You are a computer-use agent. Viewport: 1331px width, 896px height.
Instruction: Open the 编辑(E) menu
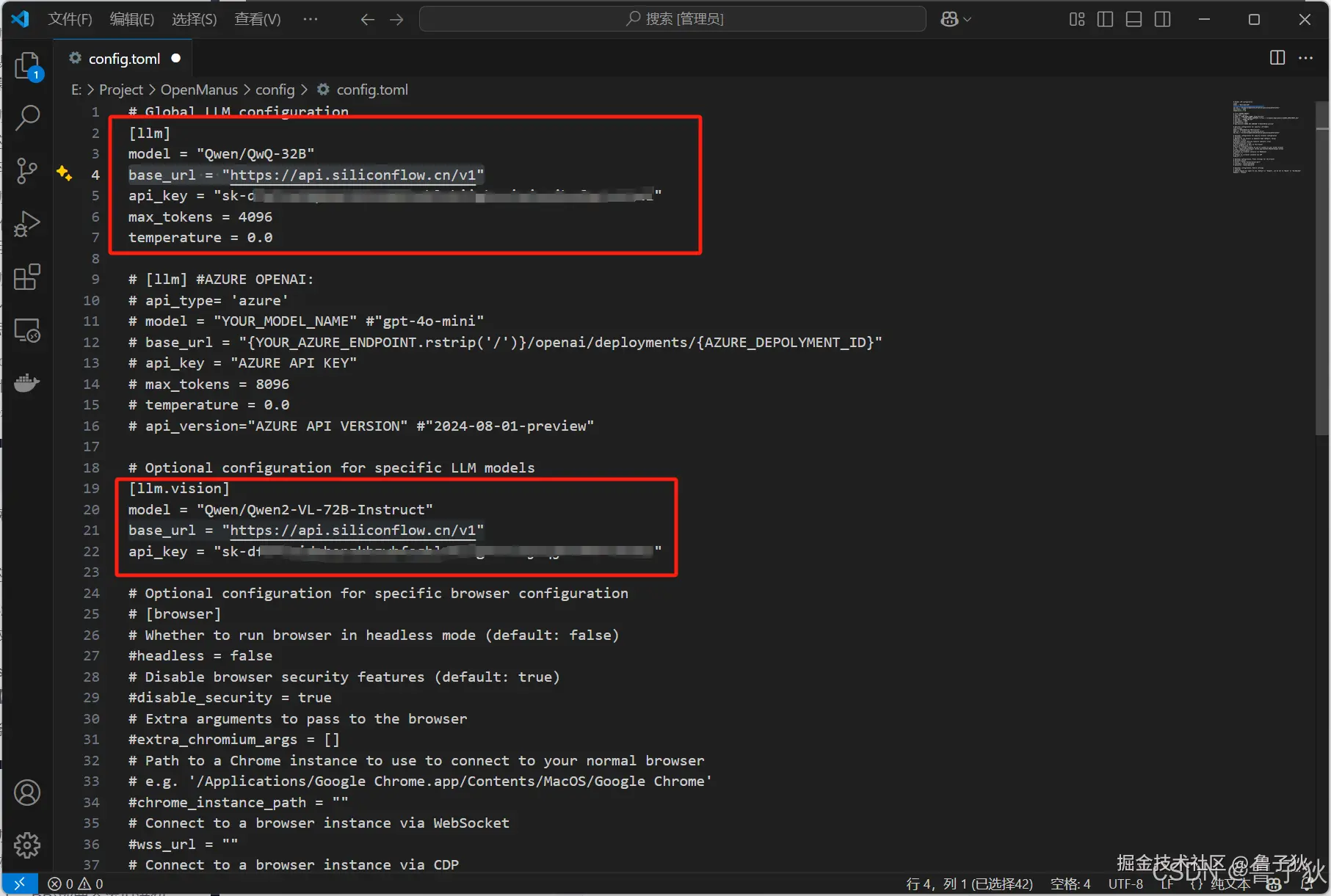[x=132, y=19]
